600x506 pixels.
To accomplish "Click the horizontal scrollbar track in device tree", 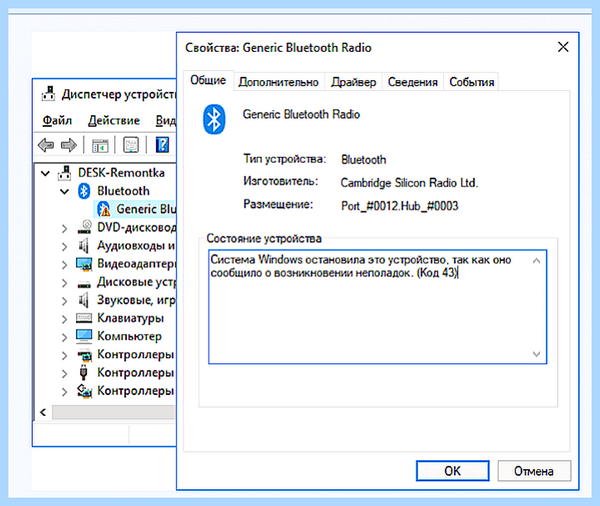I will click(x=114, y=413).
